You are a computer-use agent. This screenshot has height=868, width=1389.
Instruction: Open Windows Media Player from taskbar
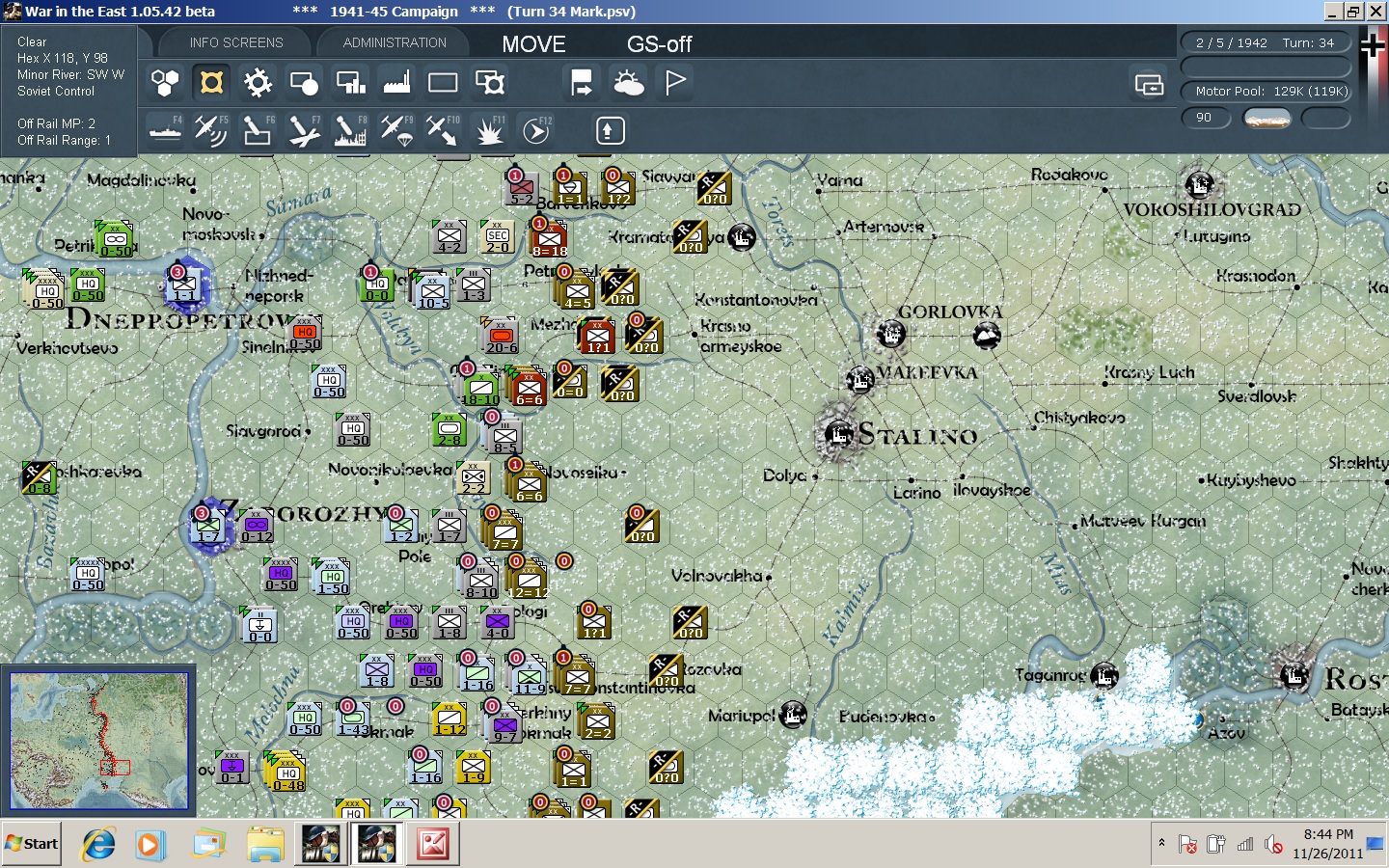(150, 845)
